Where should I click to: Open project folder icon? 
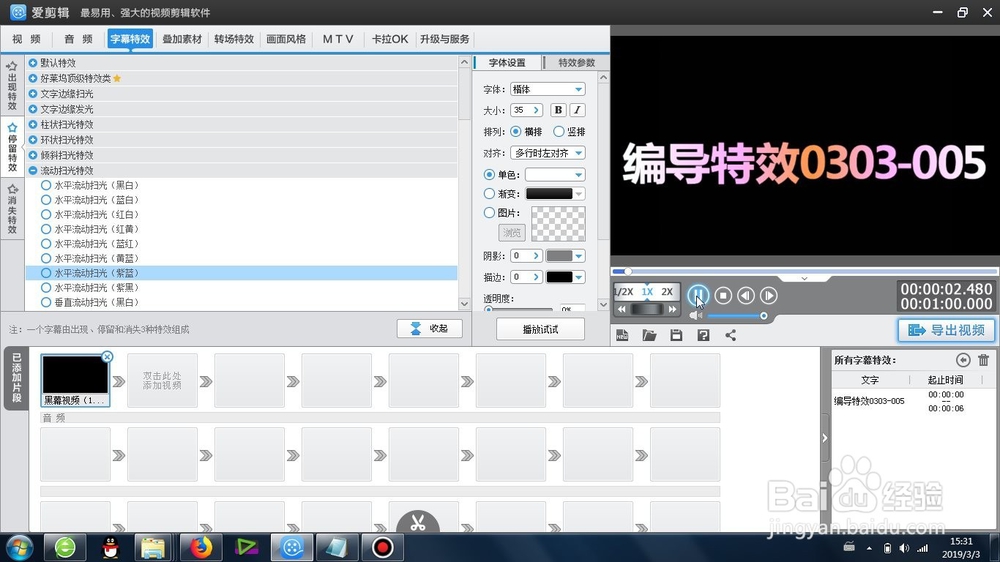(x=649, y=335)
